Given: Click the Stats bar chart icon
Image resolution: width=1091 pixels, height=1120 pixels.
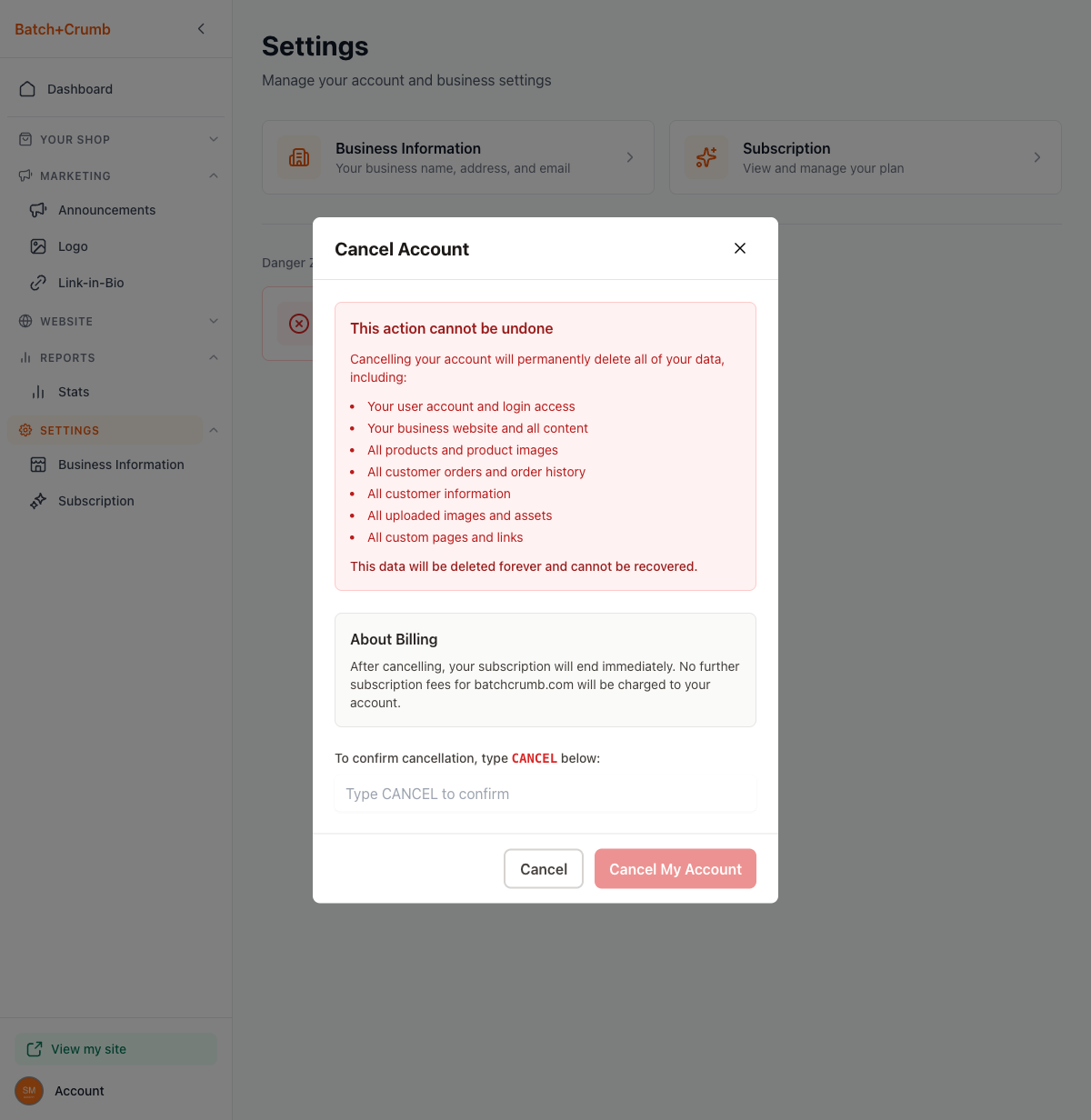Looking at the screenshot, I should [x=38, y=392].
